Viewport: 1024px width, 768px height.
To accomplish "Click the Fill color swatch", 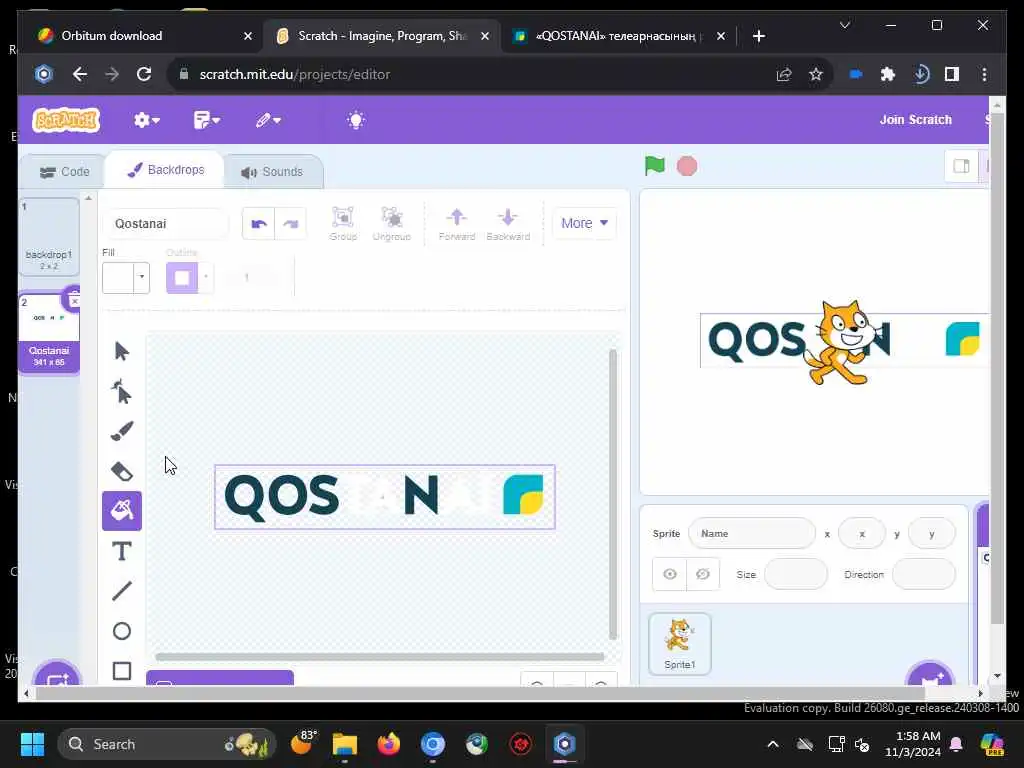I will [x=118, y=277].
